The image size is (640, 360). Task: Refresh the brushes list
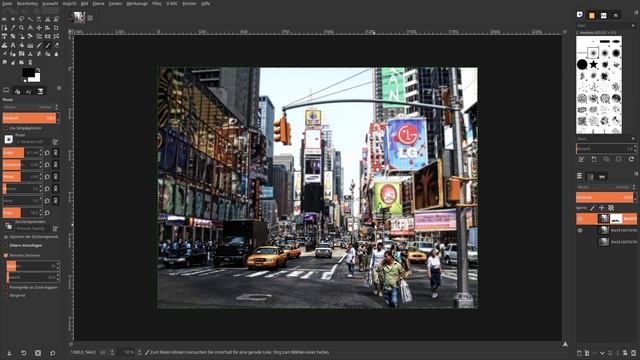(x=631, y=159)
